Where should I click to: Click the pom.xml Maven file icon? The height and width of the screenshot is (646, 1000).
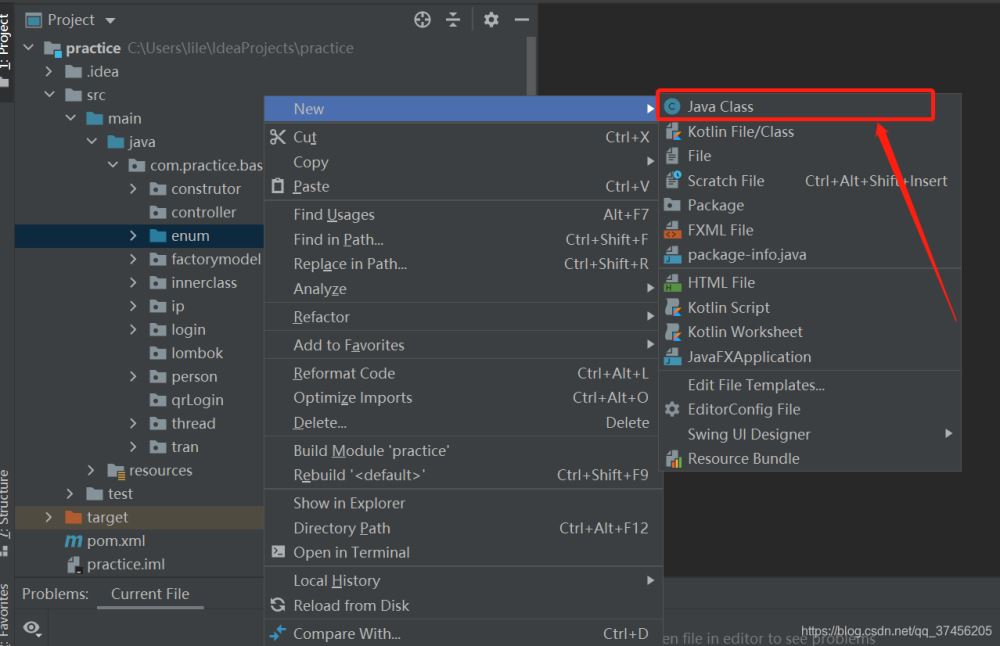click(73, 541)
